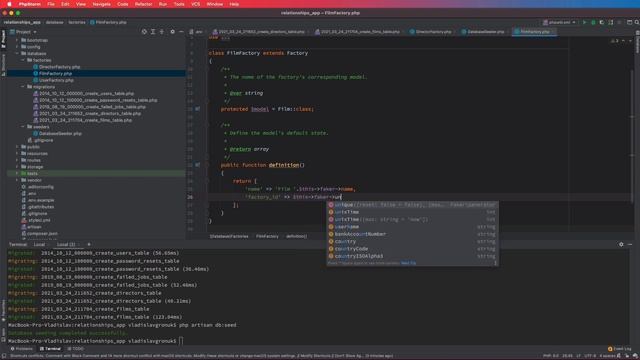640x360 pixels.
Task: Choose first unixTime completion suggestion
Action: pyautogui.click(x=412, y=212)
